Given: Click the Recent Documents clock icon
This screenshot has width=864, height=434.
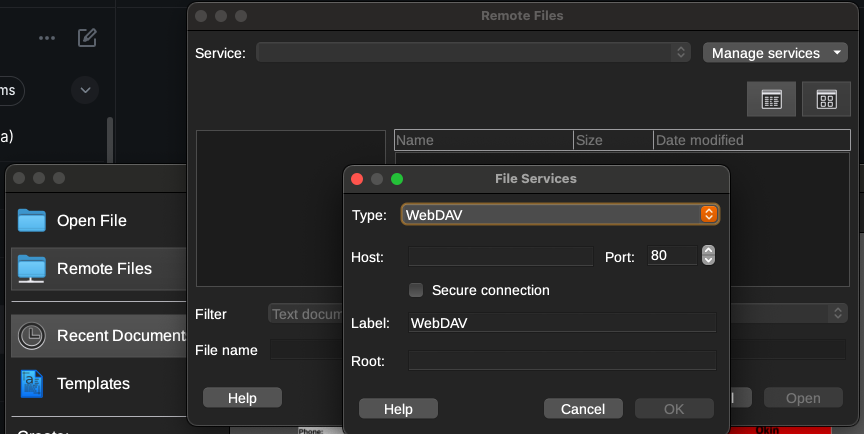Looking at the screenshot, I should pos(32,335).
